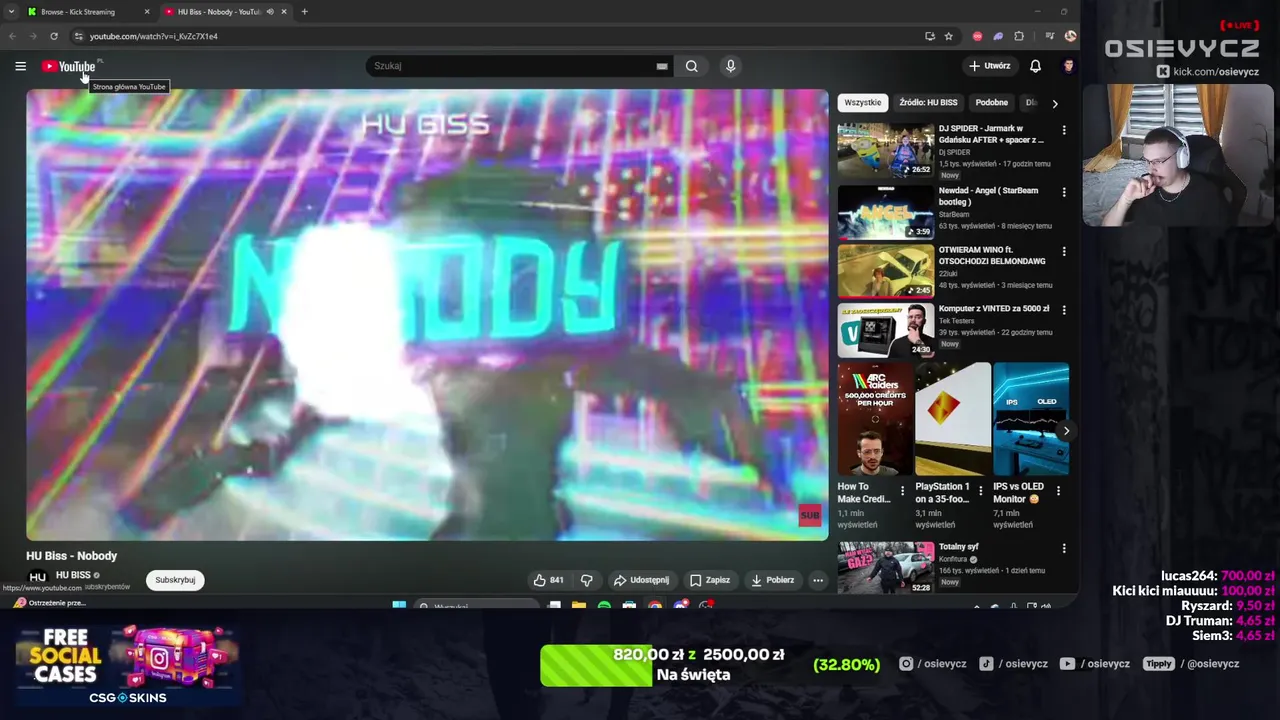Open options menu for OTWIERAM WINO video

tap(1064, 251)
